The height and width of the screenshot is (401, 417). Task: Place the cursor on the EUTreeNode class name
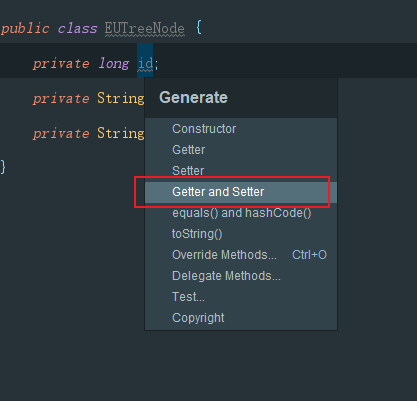(145, 29)
